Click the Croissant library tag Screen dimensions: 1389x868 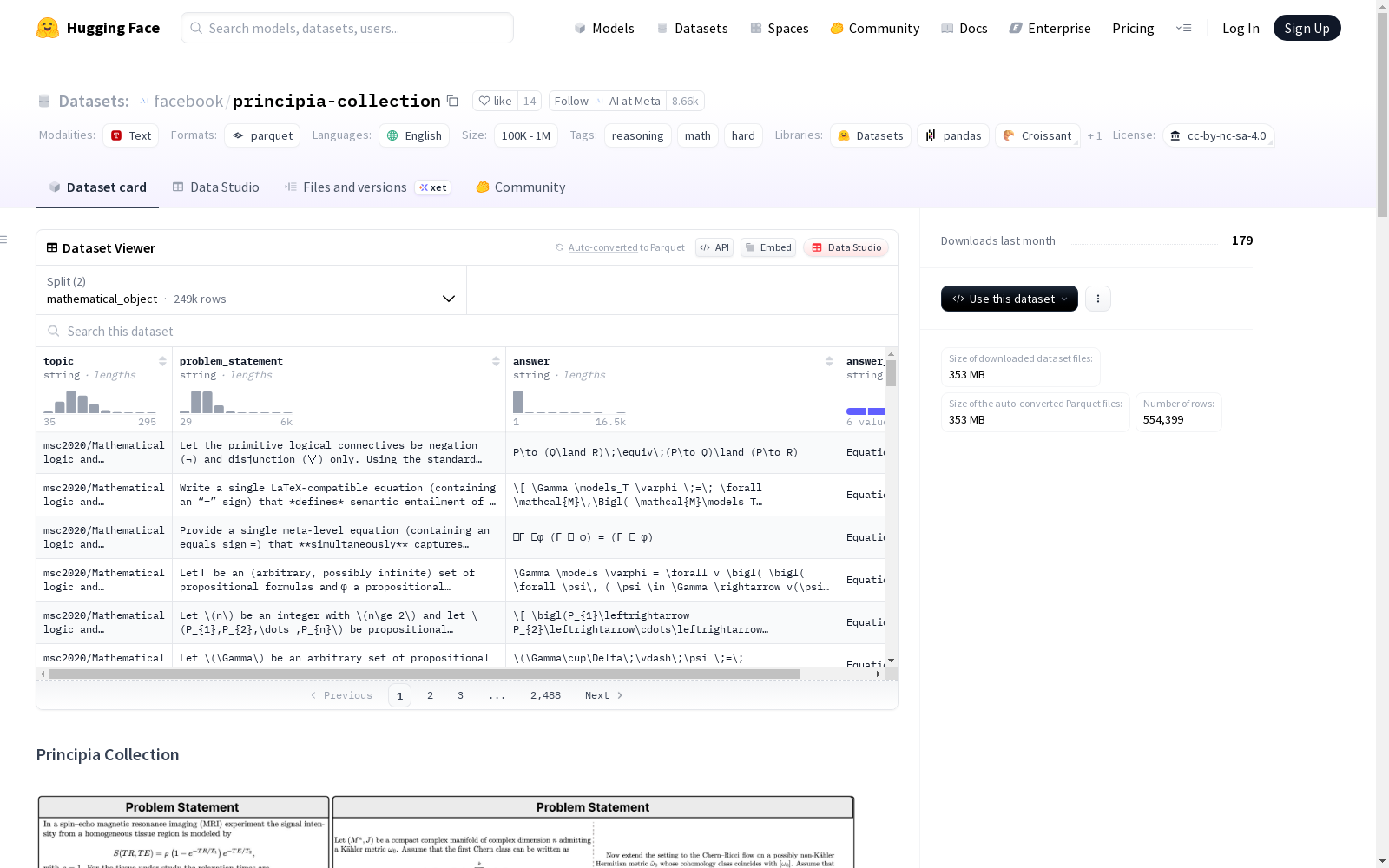point(1037,135)
